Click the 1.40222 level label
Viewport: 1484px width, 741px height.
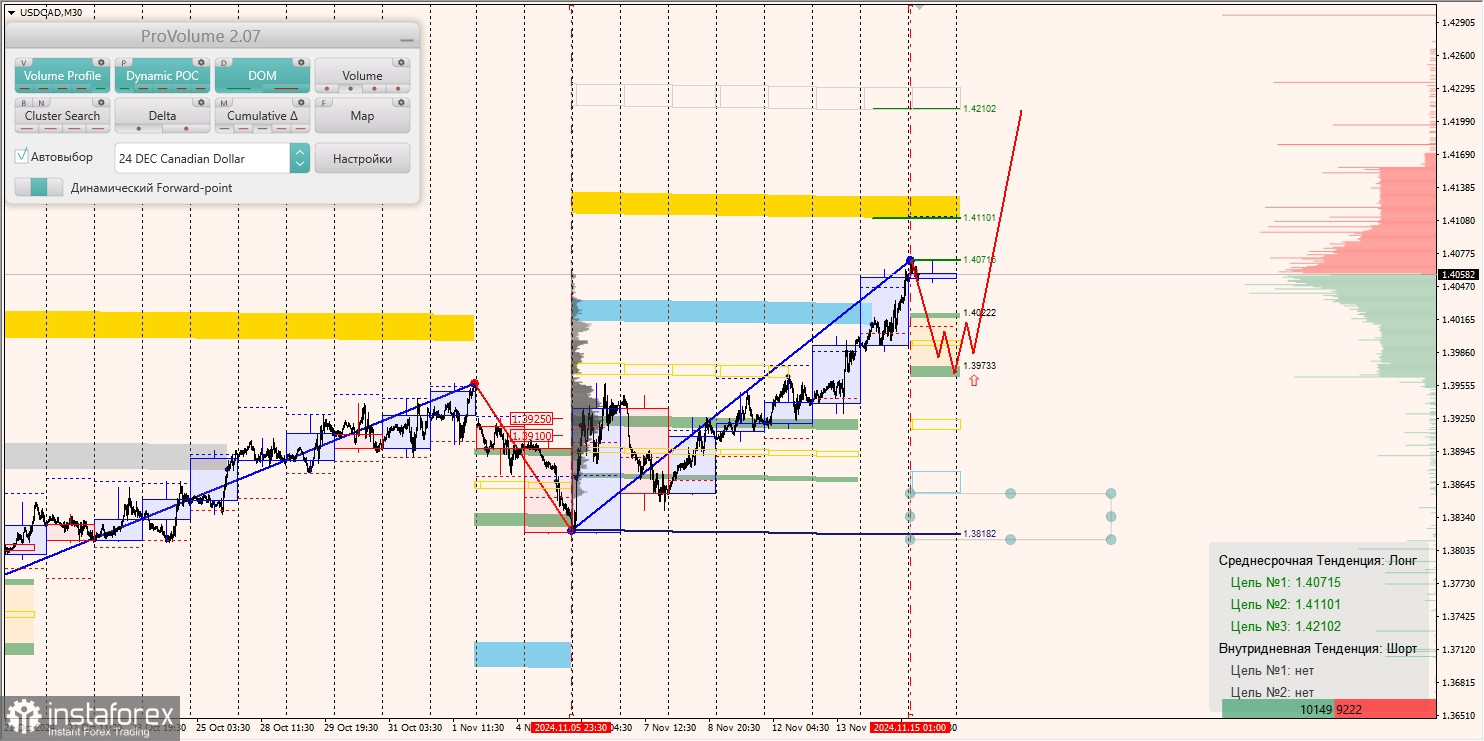(979, 313)
